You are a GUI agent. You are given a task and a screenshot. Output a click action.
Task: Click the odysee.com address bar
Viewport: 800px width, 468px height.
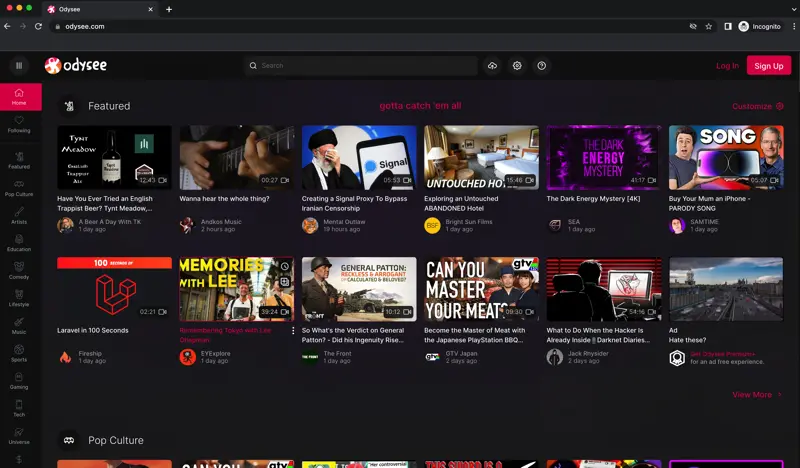[x=367, y=27]
